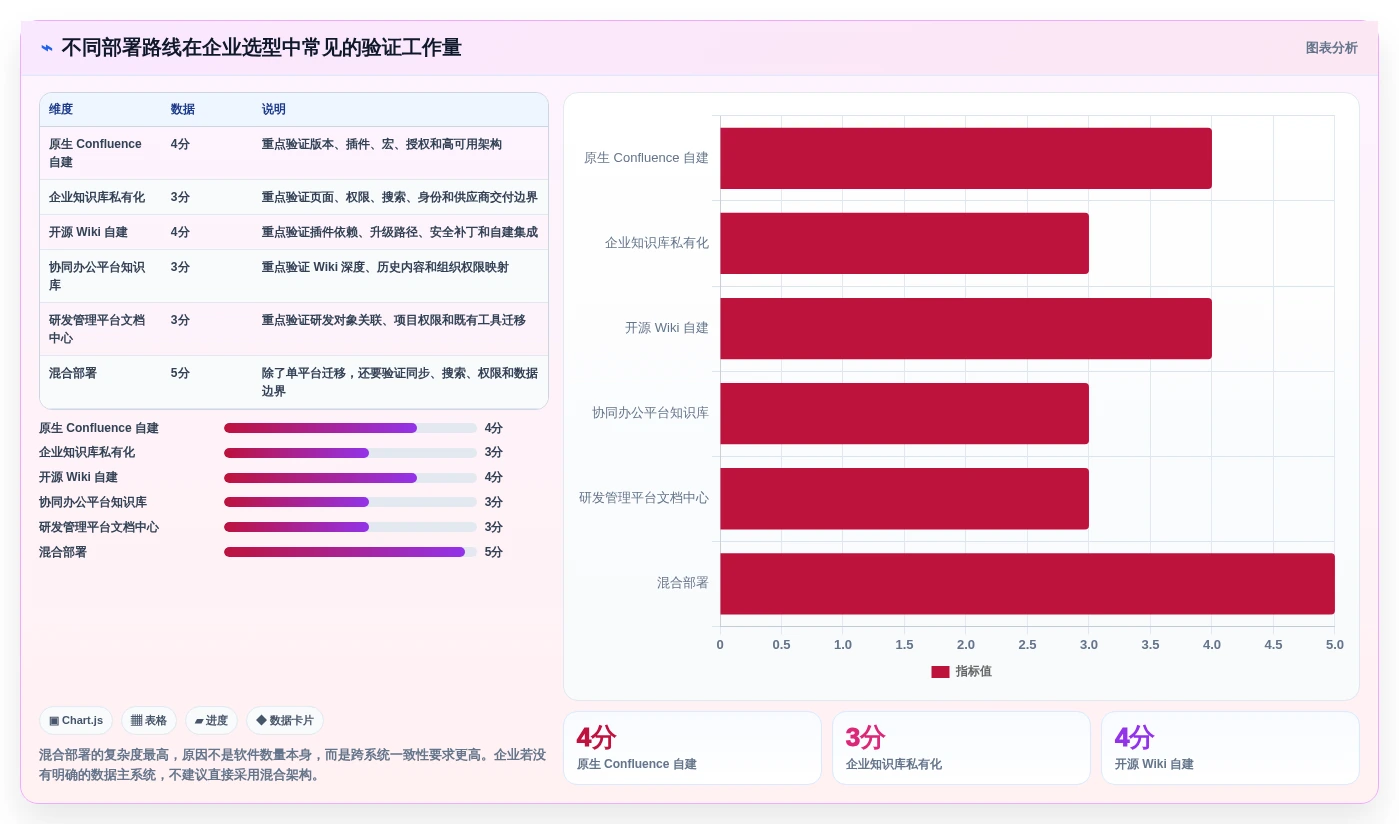Click chart bar for 协同办公平台知识库
This screenshot has height=824, width=1399.
[904, 413]
